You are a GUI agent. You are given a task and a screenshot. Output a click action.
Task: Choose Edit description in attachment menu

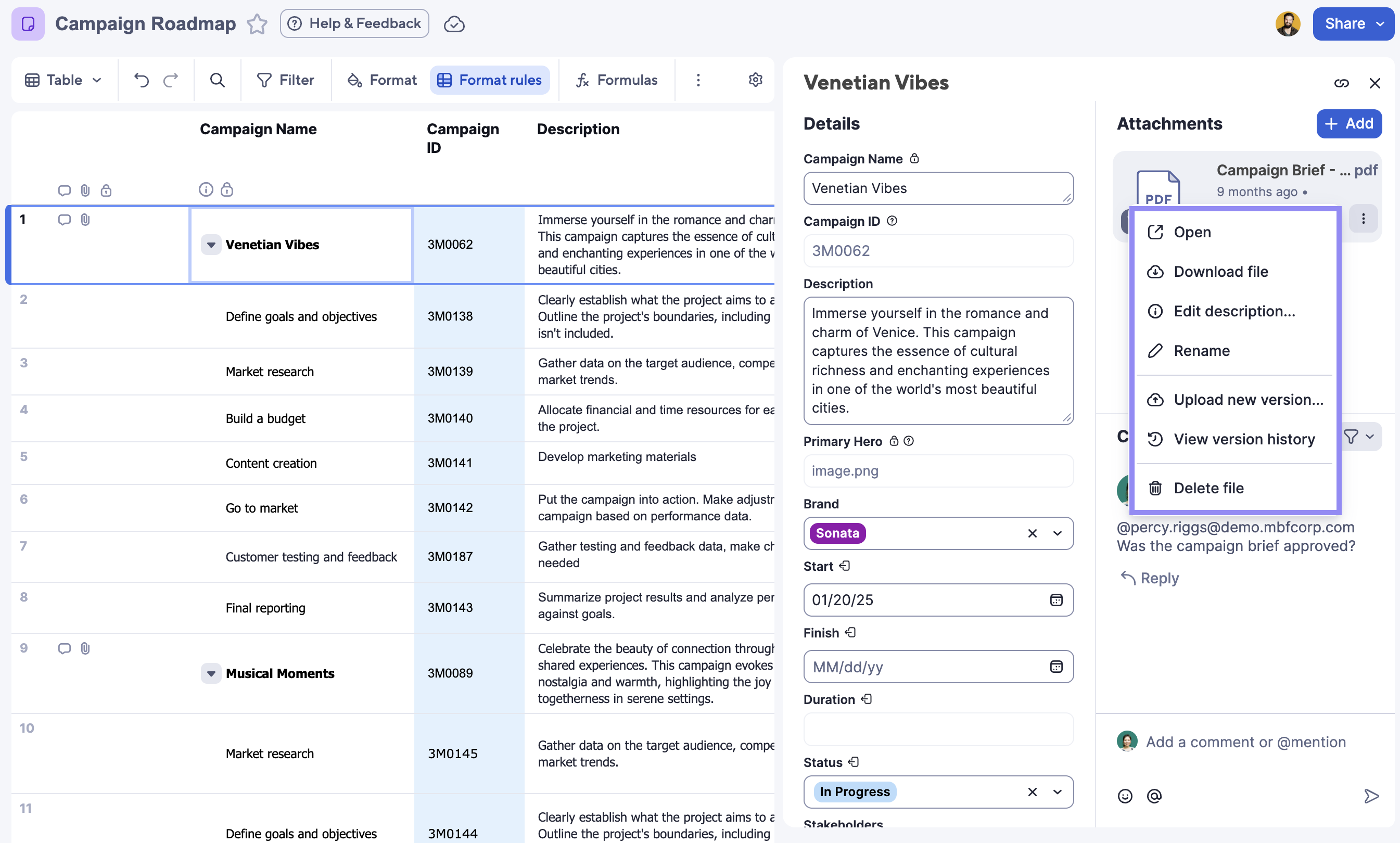(1234, 312)
